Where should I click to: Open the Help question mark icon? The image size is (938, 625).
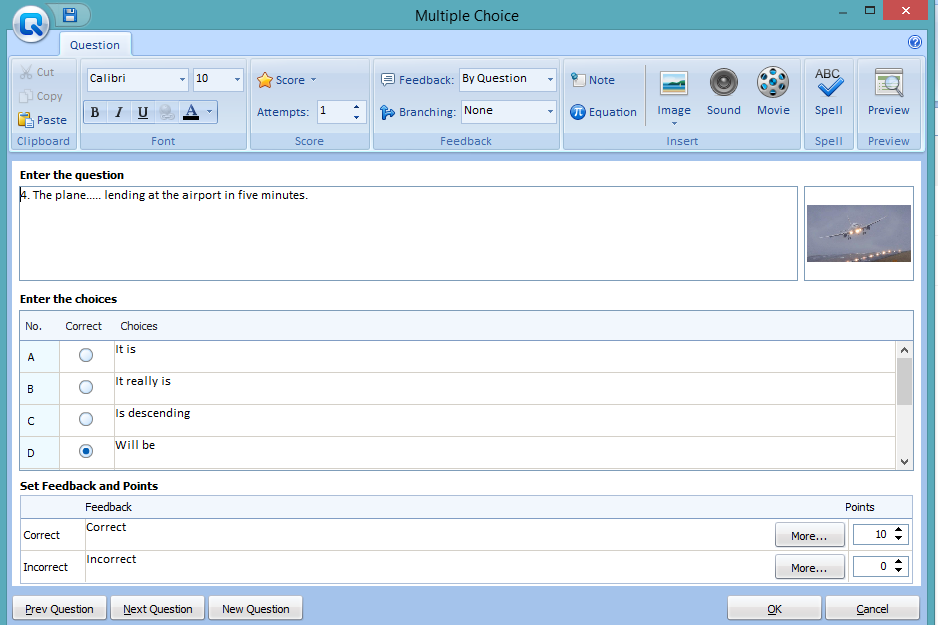click(x=914, y=42)
